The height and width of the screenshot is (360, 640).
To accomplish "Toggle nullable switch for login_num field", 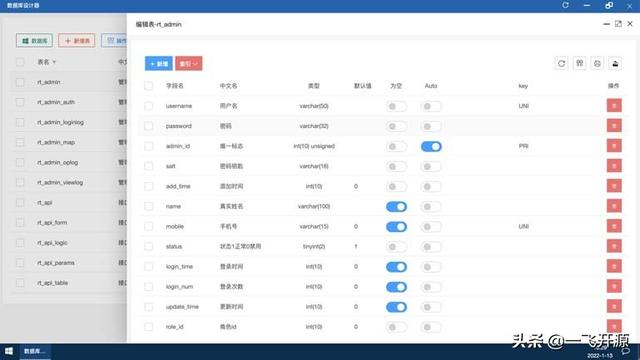I will pos(396,287).
